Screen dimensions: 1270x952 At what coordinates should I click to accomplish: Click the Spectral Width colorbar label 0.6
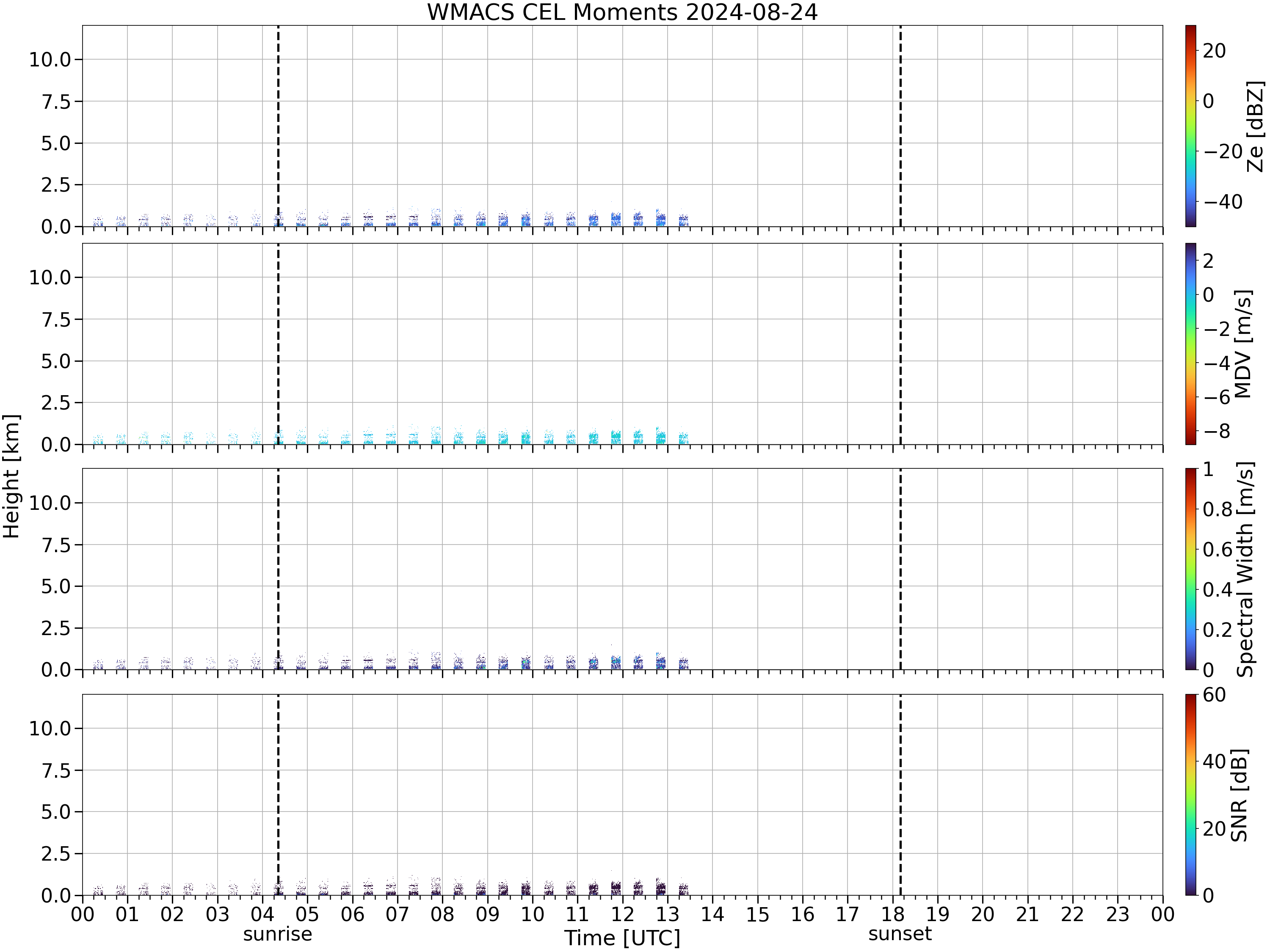coord(1218,549)
